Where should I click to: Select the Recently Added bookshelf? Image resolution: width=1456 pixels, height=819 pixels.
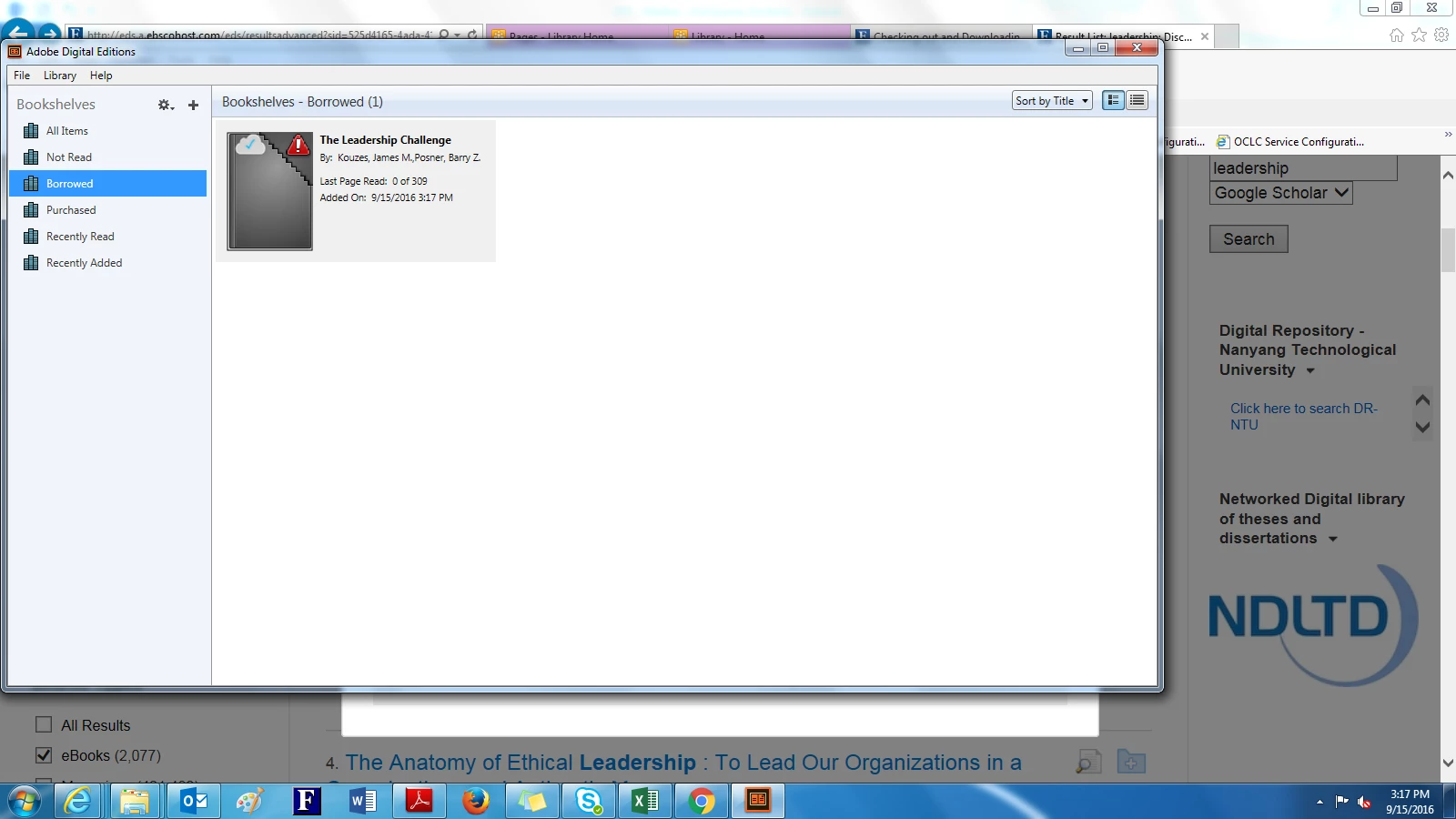point(108,263)
